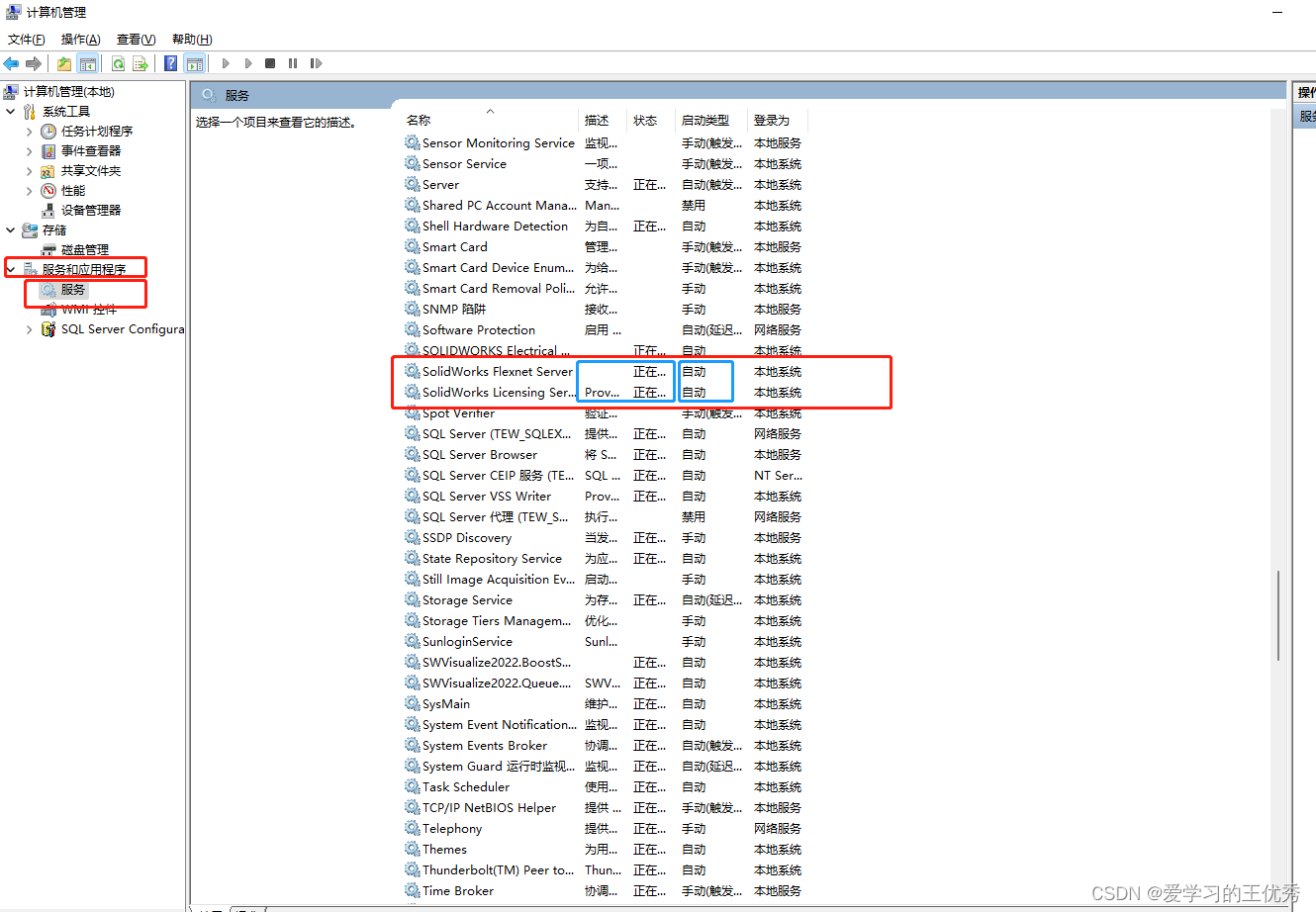Click the 磁盘管理 disk icon
Viewport: 1316px width, 912px height.
coord(48,250)
